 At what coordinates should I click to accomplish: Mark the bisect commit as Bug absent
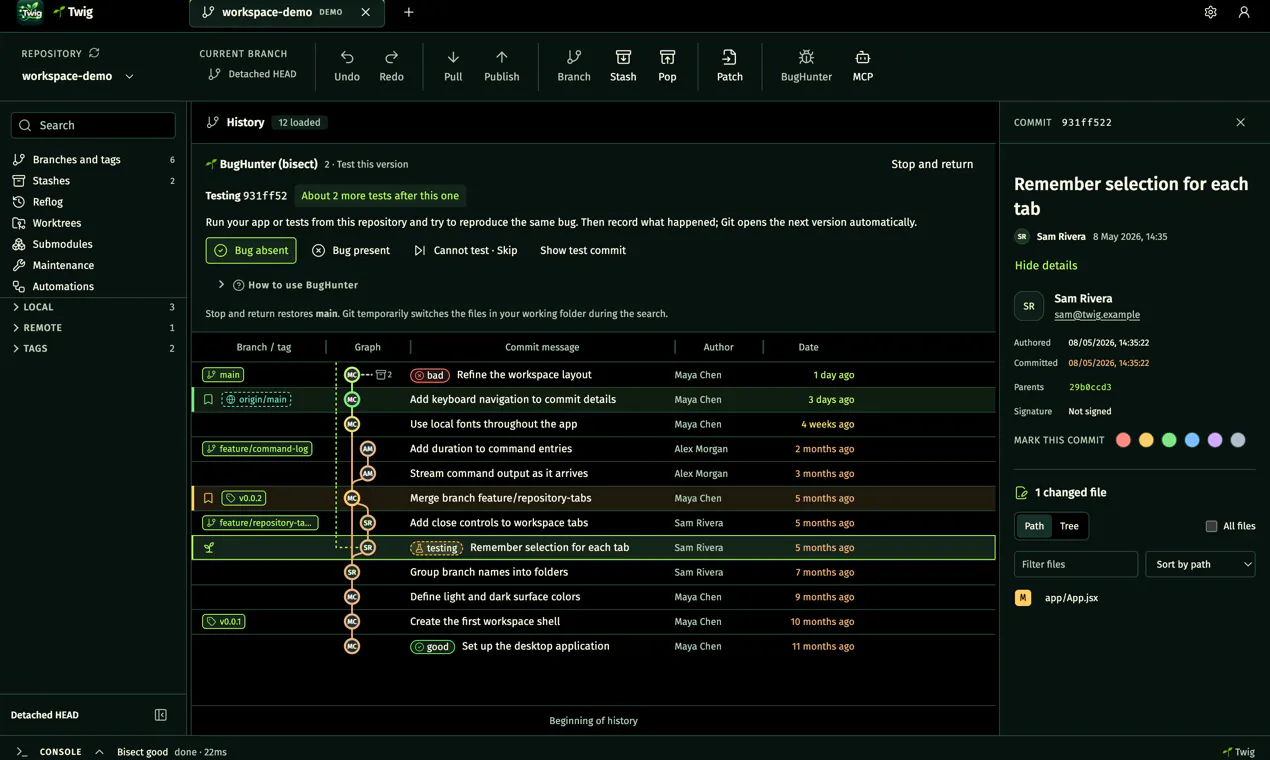(251, 250)
